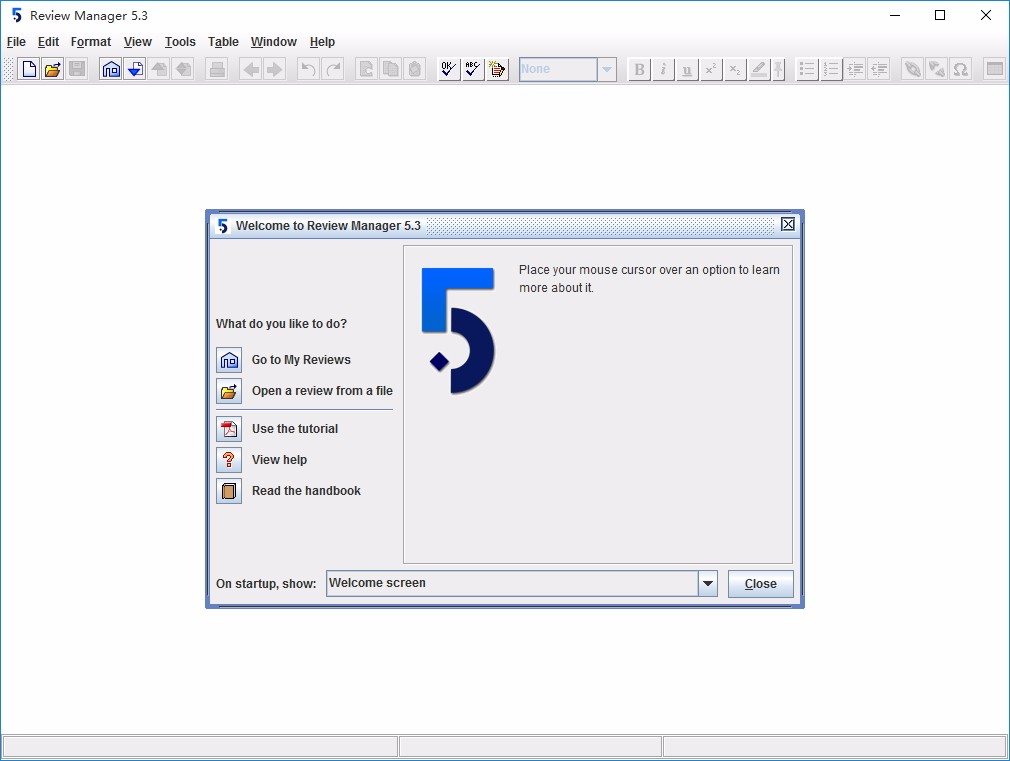Screen dimensions: 1010x761
Task: Click the question mark View help icon
Action: tap(228, 459)
